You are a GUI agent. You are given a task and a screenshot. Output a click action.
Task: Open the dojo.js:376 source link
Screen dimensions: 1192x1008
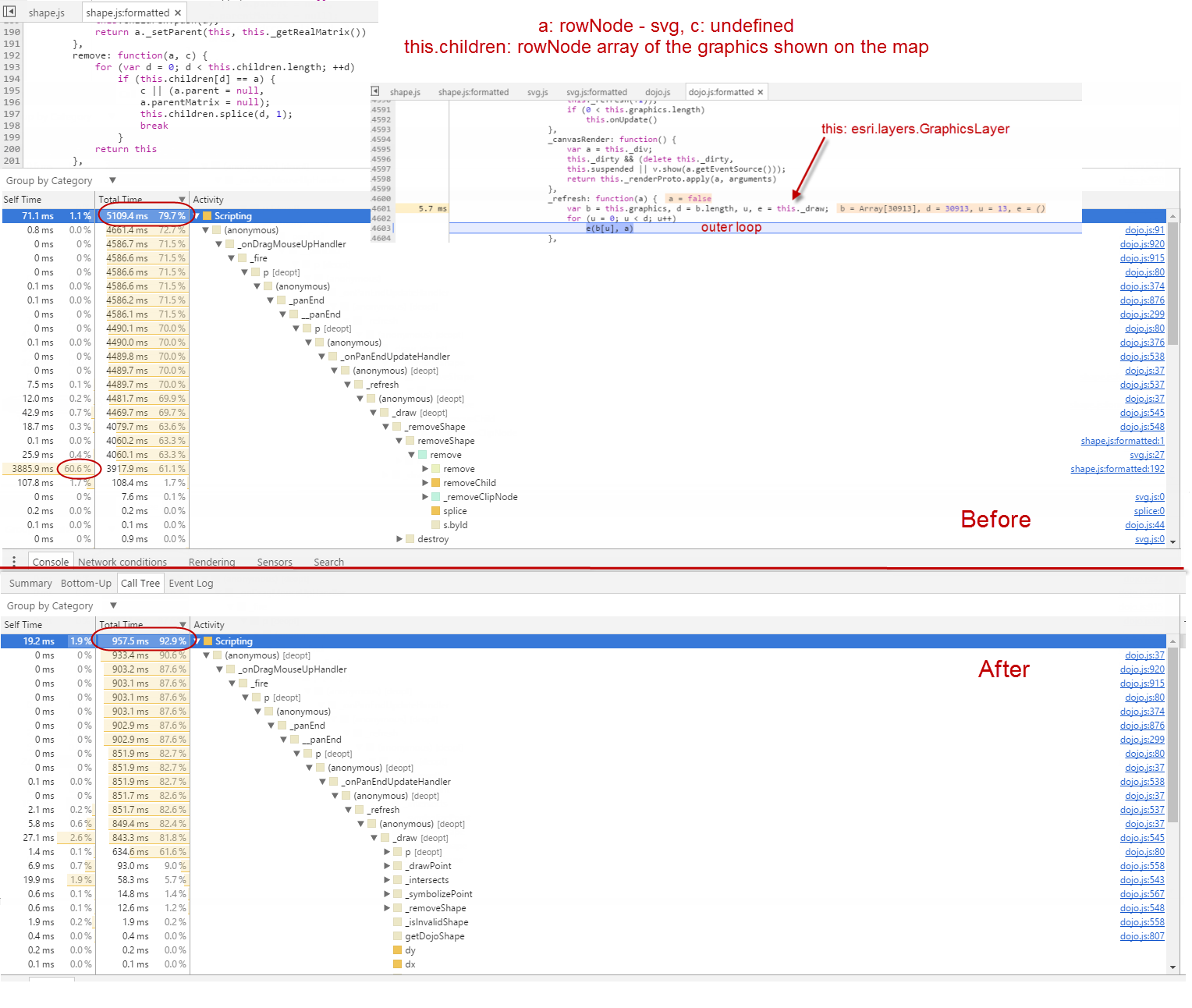pyautogui.click(x=1142, y=343)
